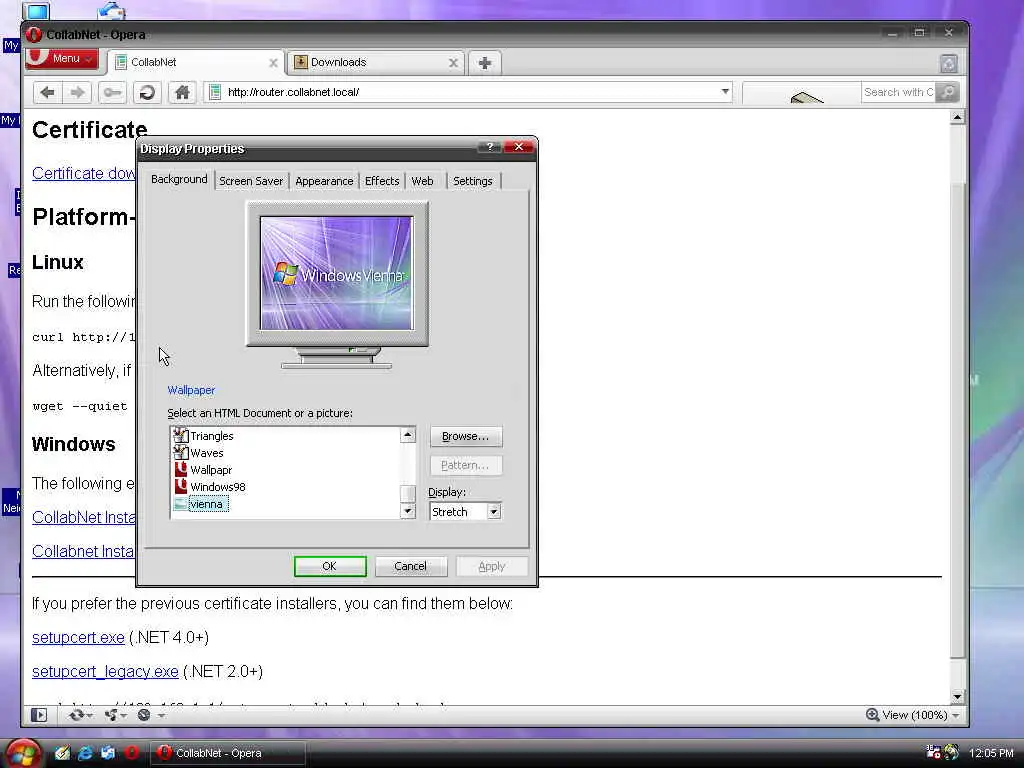The image size is (1024, 768).
Task: Select the vienna wallpaper item
Action: pos(206,504)
